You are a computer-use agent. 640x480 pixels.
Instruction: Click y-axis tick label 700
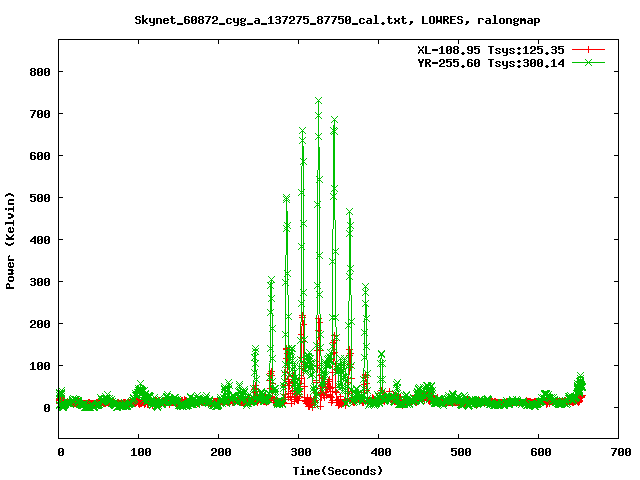click(x=40, y=114)
